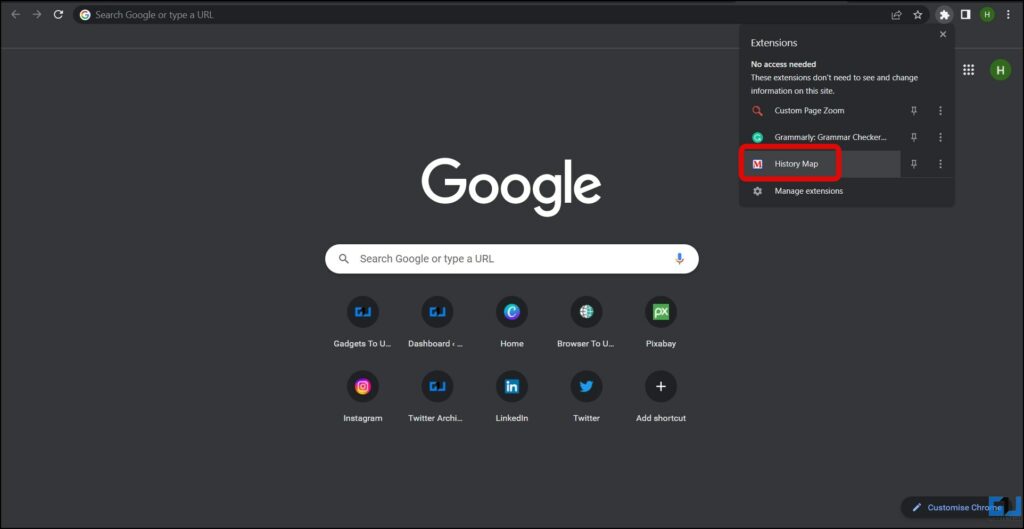Open the Browser To U... shortcut
The width and height of the screenshot is (1024, 529).
coord(586,321)
